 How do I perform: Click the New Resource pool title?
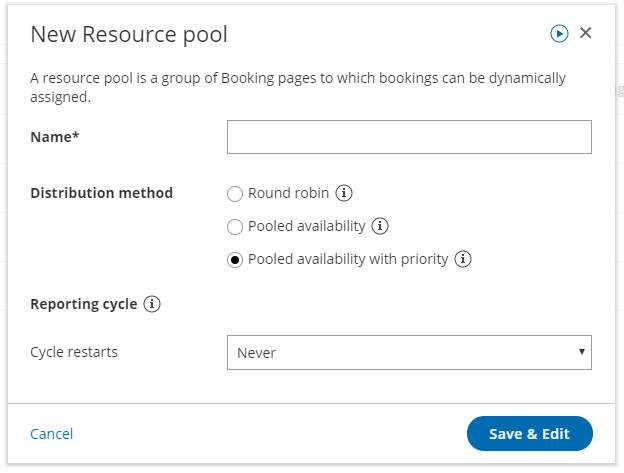tap(129, 35)
